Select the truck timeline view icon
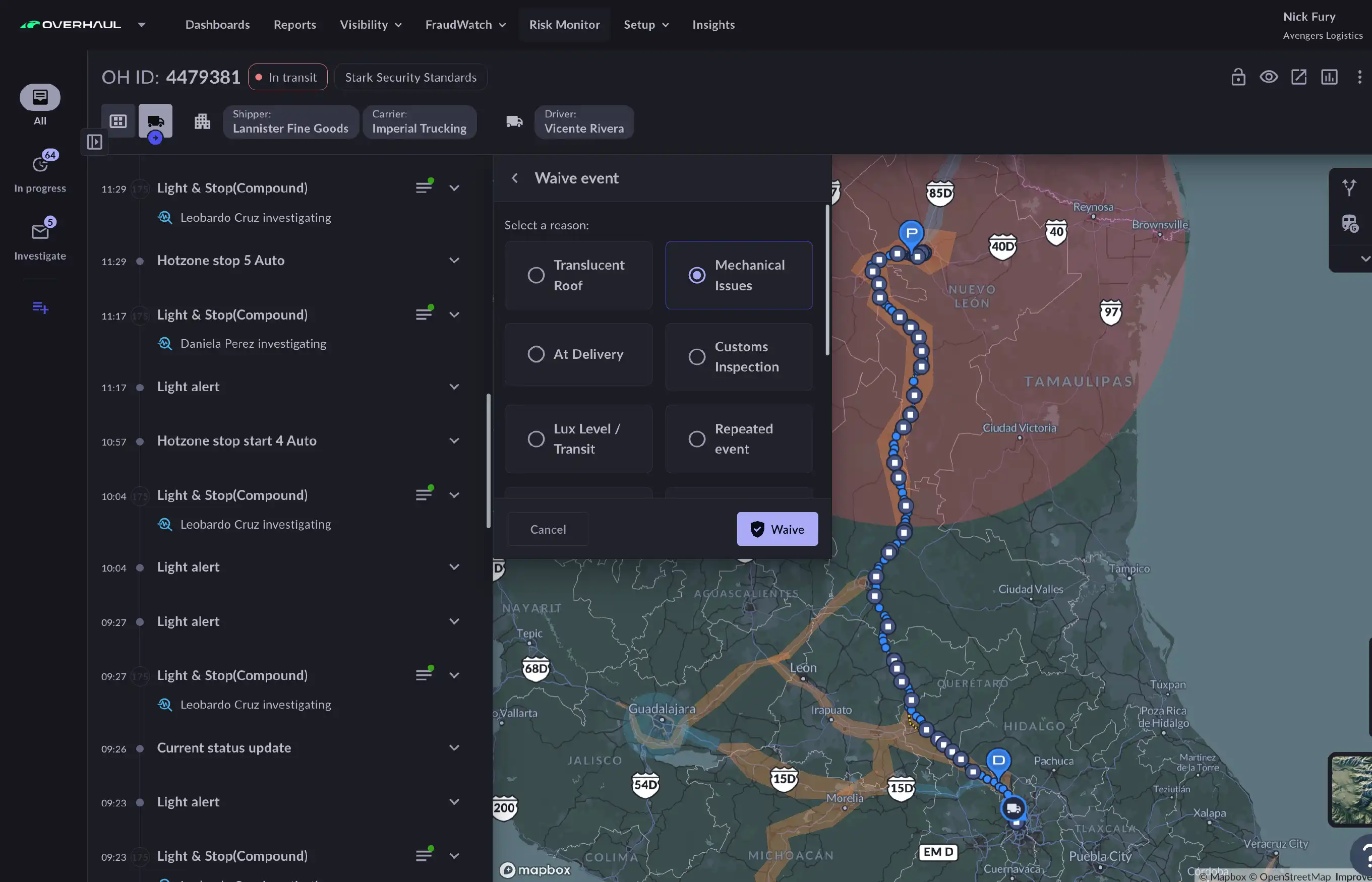This screenshot has width=1372, height=882. [x=155, y=121]
